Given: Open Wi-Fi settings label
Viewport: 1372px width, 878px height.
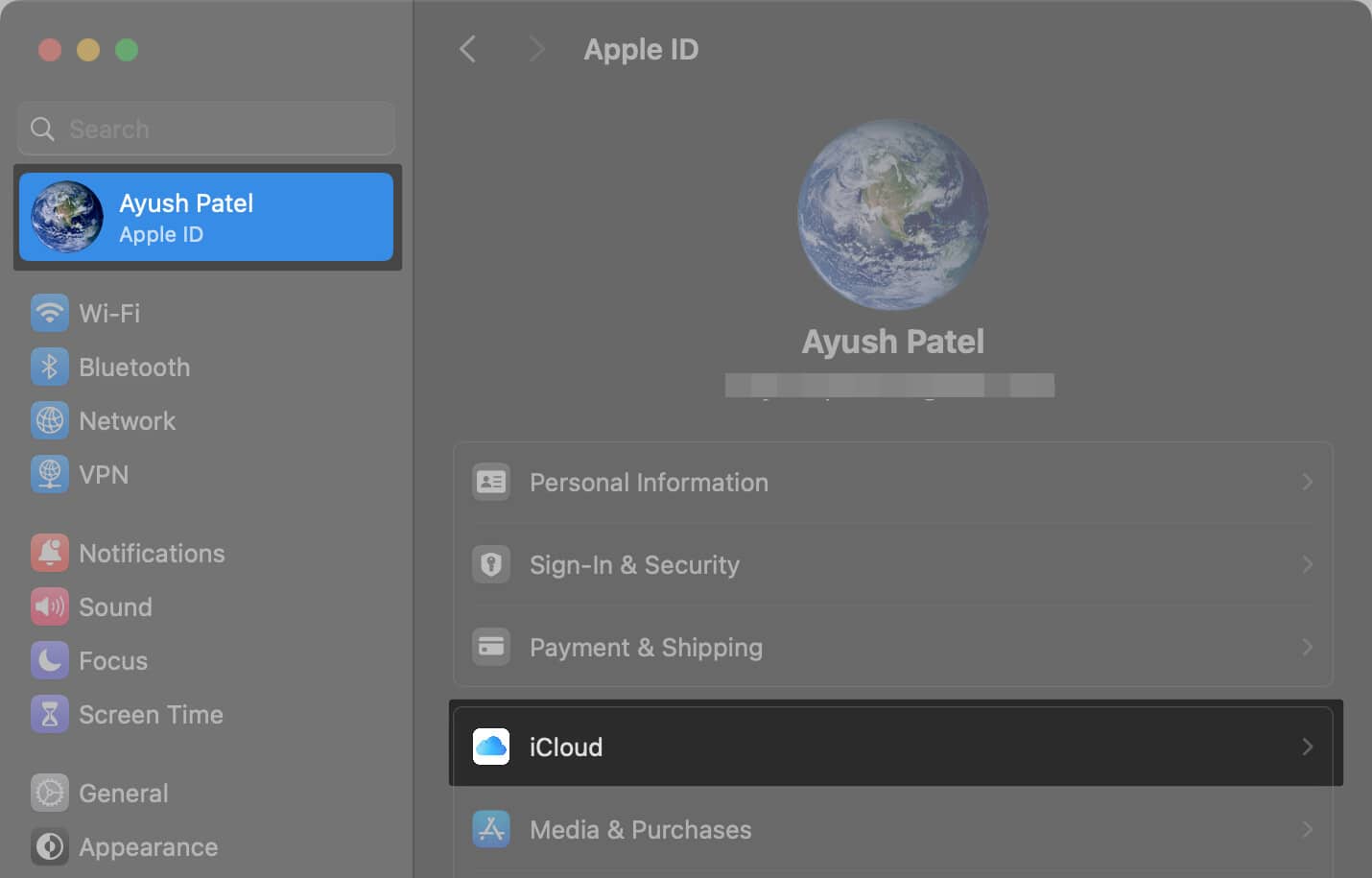Looking at the screenshot, I should tap(109, 313).
